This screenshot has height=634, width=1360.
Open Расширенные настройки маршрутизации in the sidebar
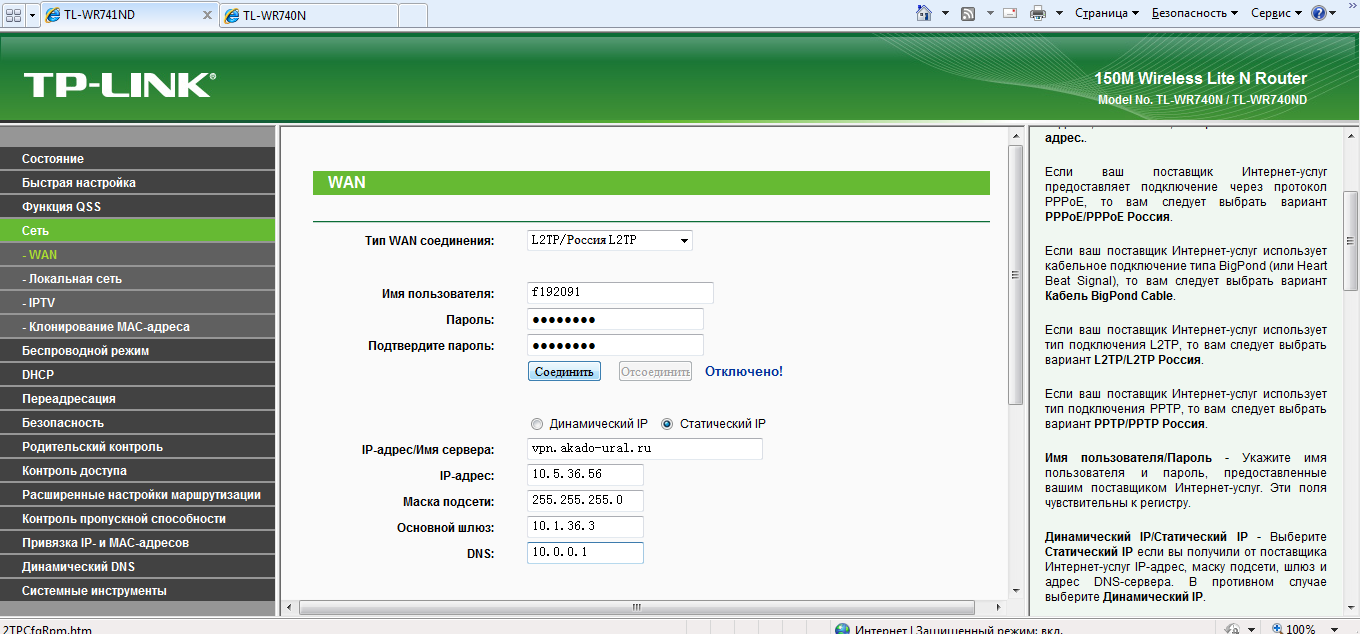click(x=138, y=495)
